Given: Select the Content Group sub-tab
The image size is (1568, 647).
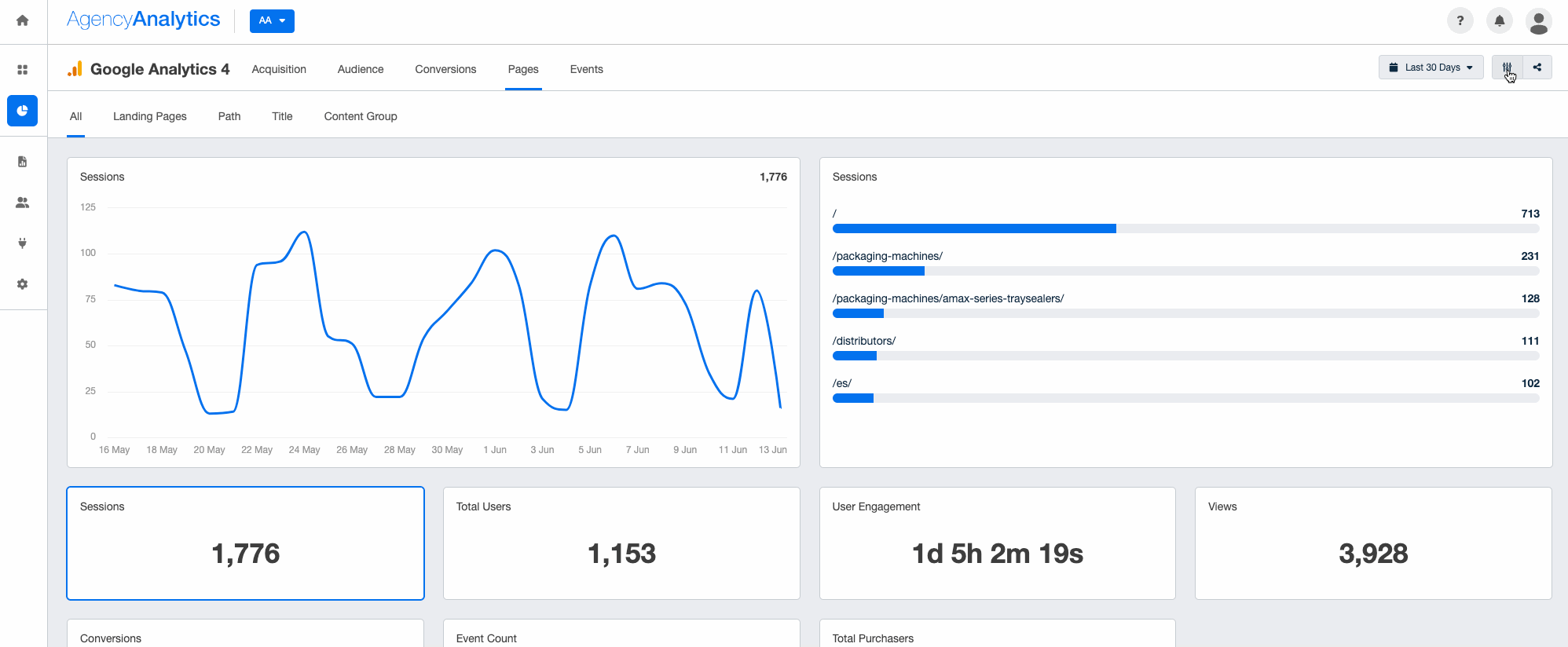Looking at the screenshot, I should tap(361, 116).
